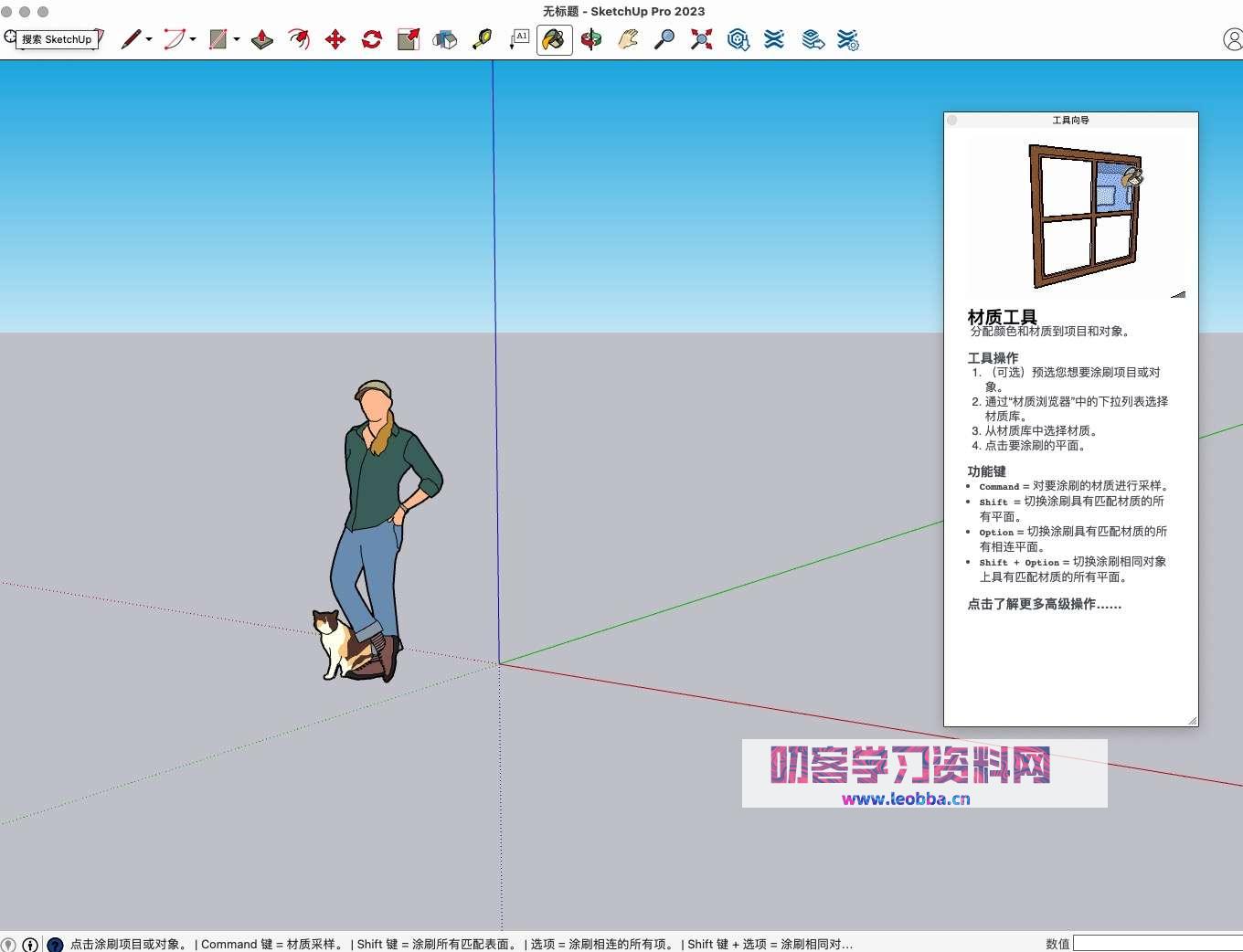
Task: Open the Shapes tool dropdown menu
Action: point(234,39)
